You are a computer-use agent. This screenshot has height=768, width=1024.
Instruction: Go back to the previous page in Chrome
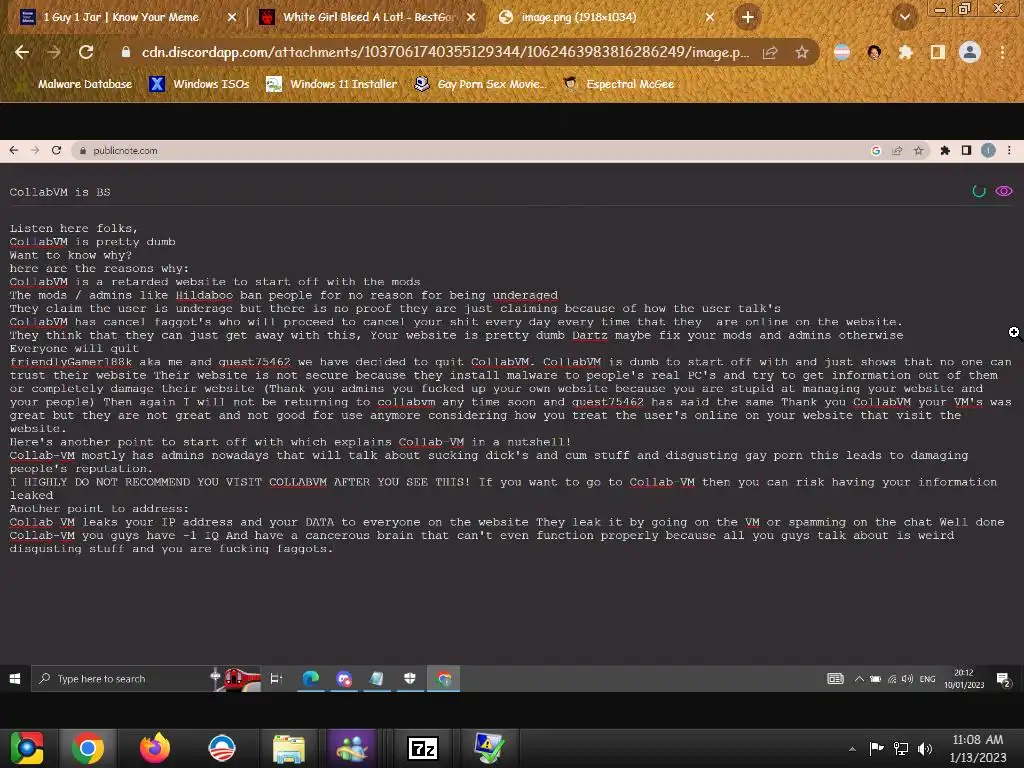click(22, 52)
